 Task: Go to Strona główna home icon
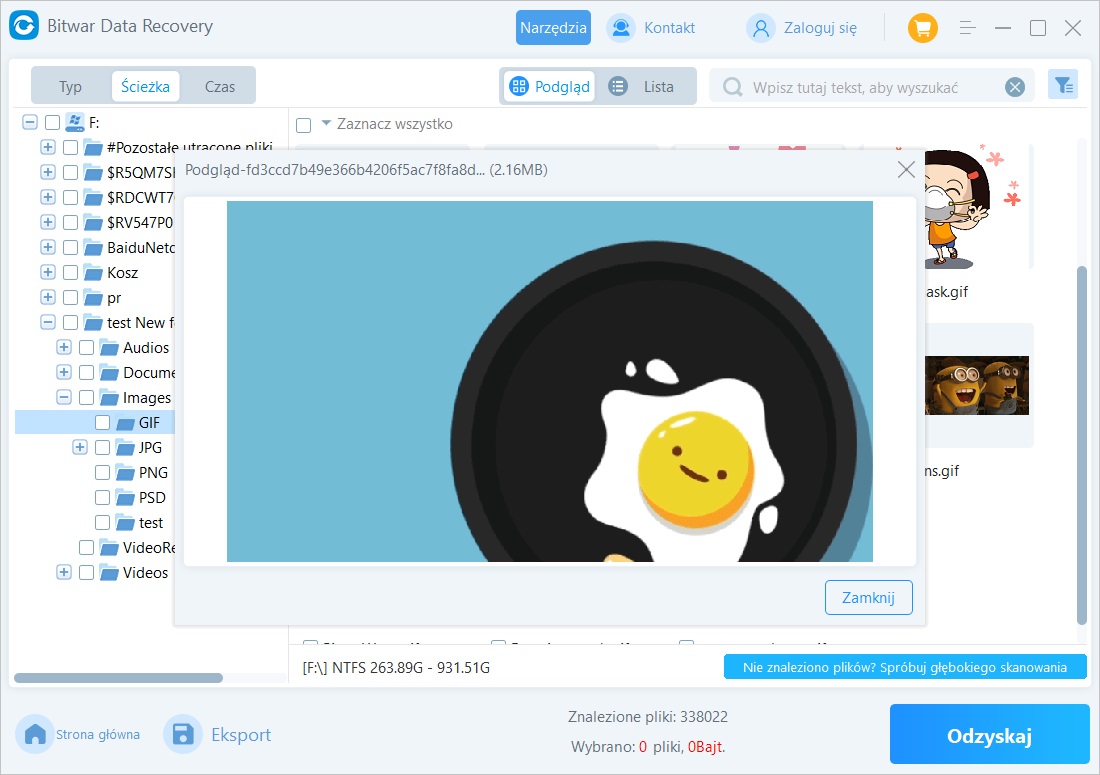(x=36, y=735)
